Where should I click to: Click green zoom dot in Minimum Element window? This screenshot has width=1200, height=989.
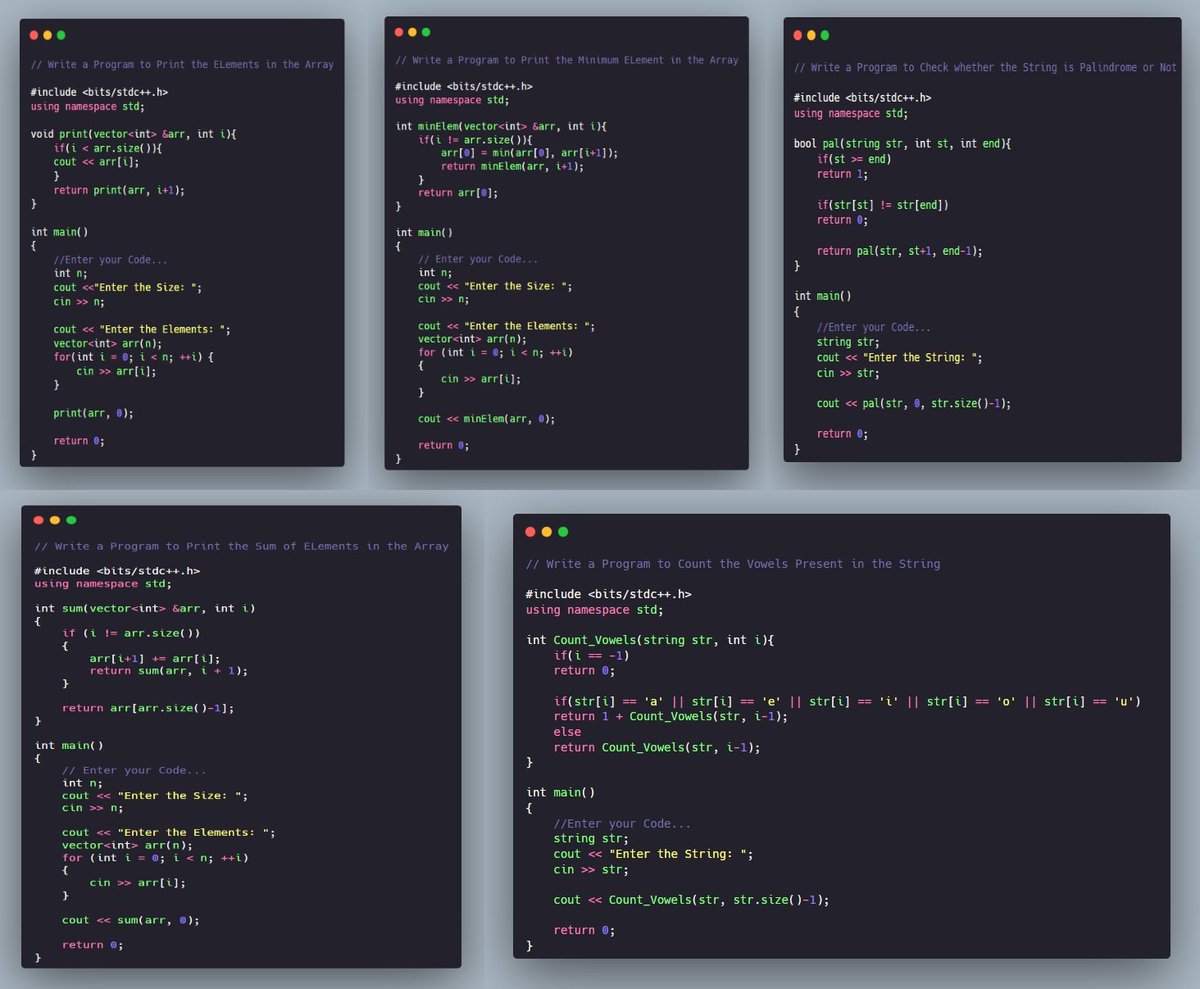(426, 32)
